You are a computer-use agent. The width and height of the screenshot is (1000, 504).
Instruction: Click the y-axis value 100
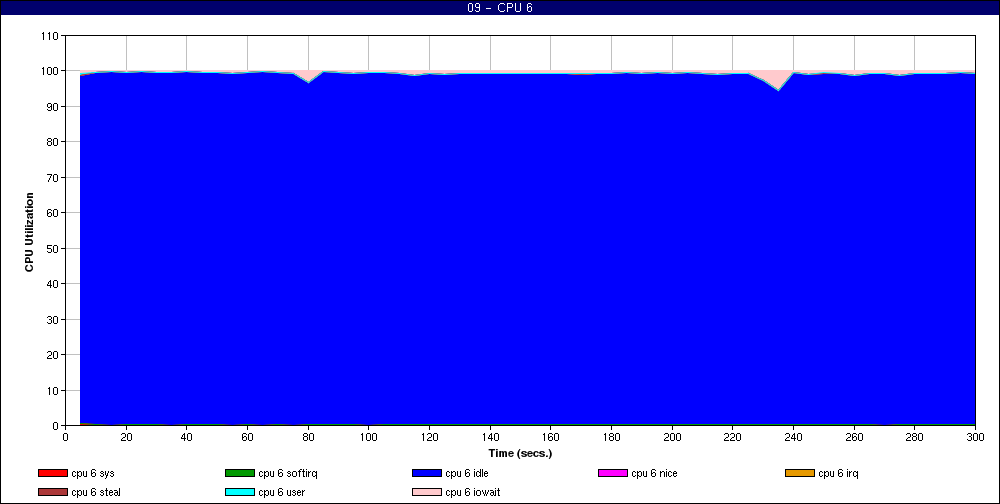(x=50, y=71)
